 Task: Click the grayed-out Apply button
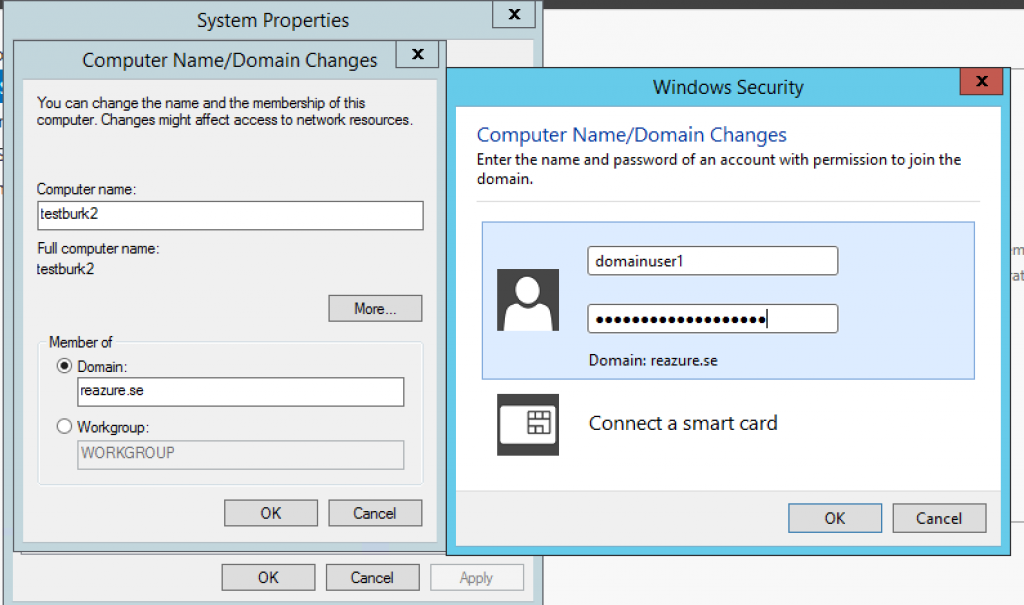477,577
